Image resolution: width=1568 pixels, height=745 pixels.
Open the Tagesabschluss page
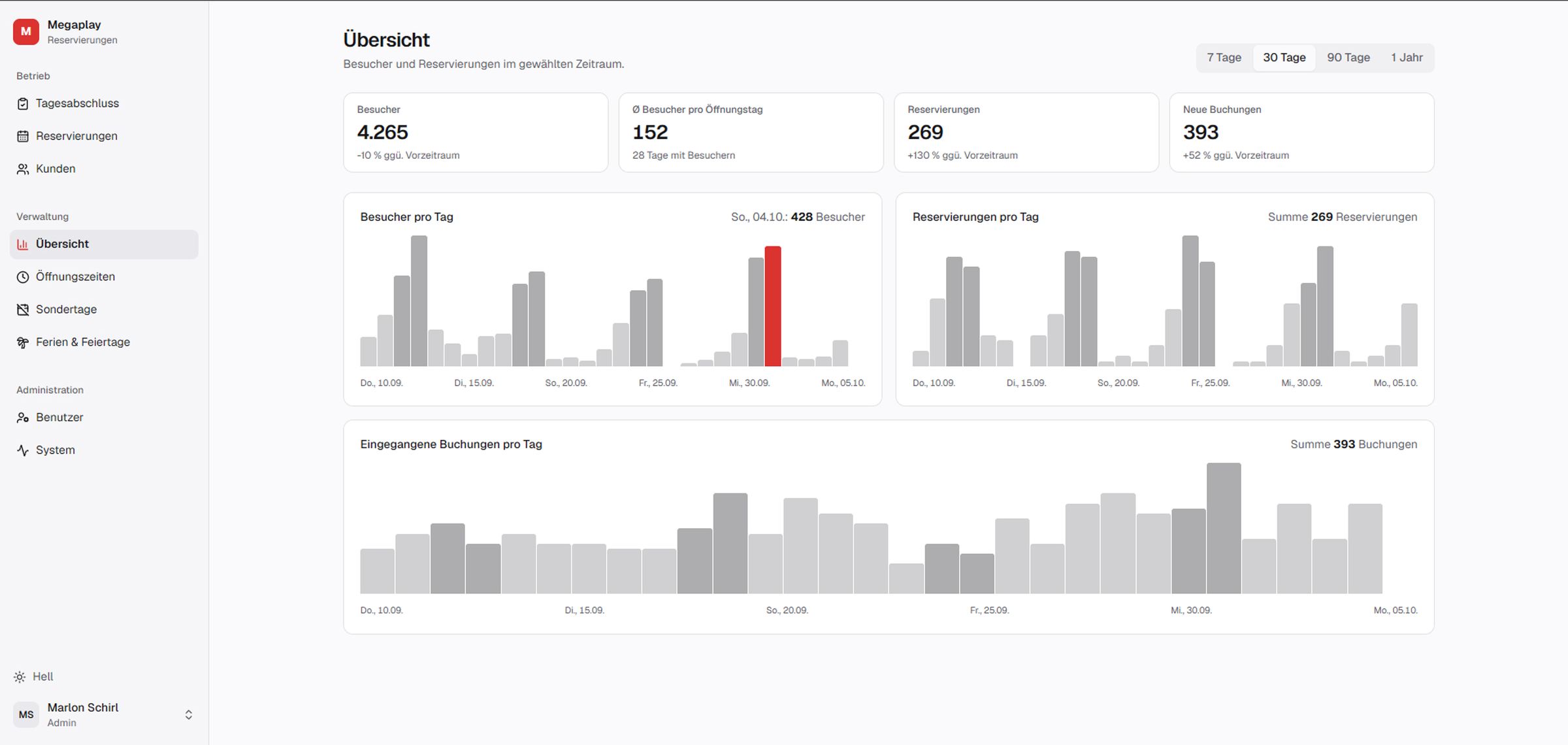coord(104,103)
